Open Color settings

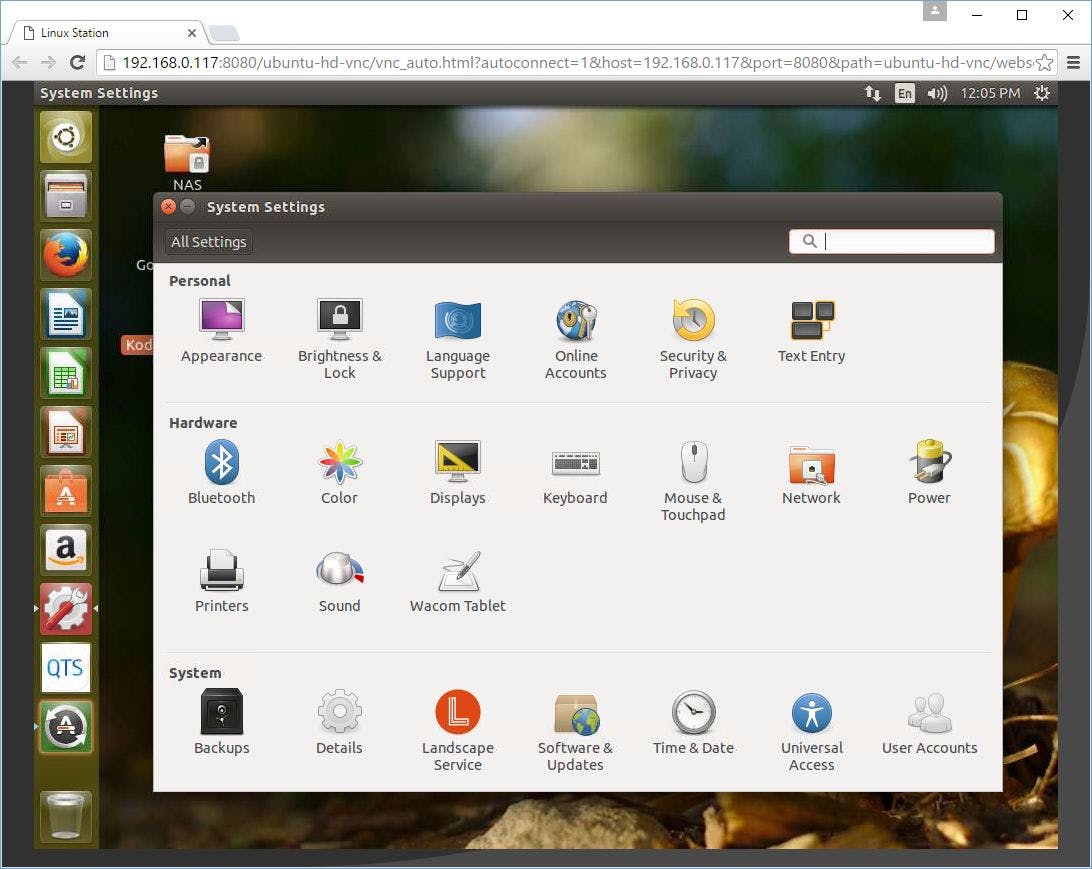tap(339, 473)
